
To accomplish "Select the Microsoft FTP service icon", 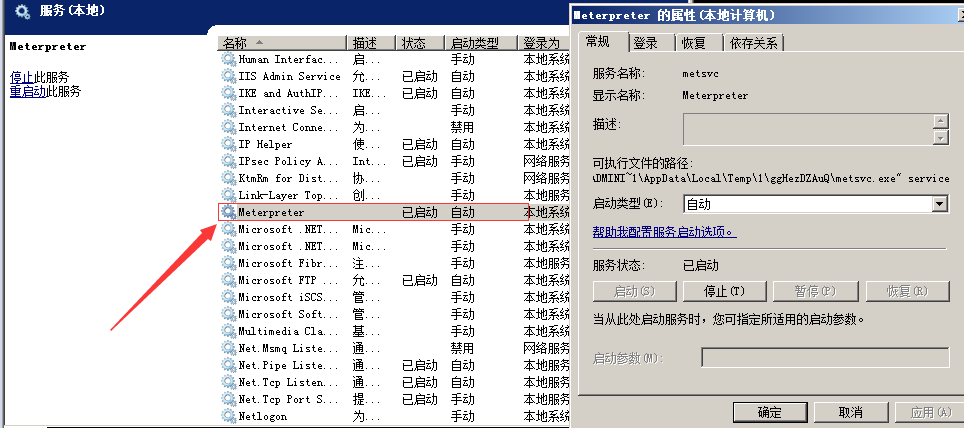I will pyautogui.click(x=229, y=280).
